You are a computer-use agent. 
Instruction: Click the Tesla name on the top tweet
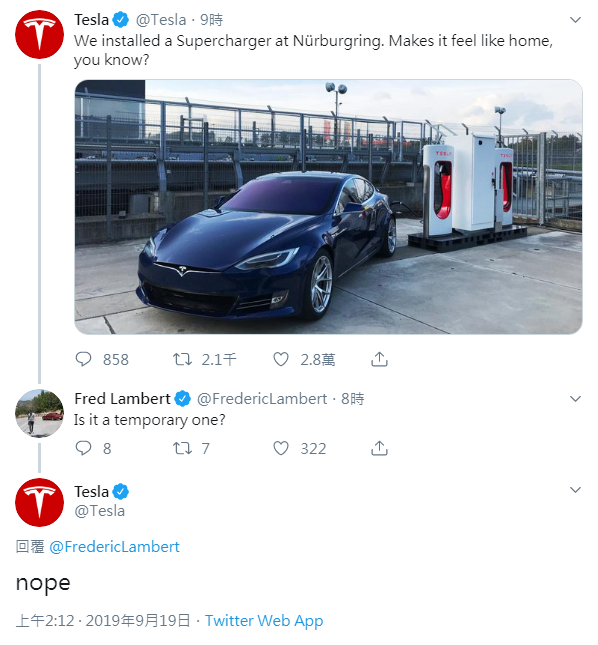click(x=91, y=20)
